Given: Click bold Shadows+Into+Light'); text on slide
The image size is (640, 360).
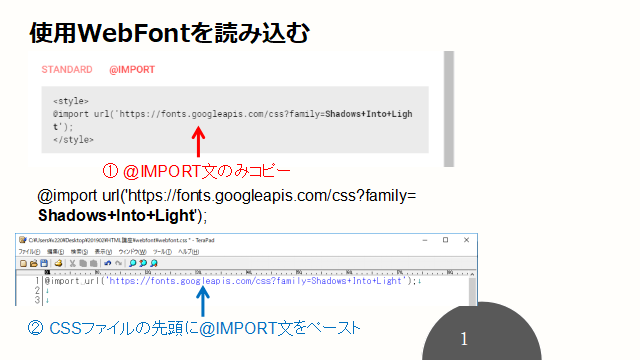Looking at the screenshot, I should tap(122, 216).
